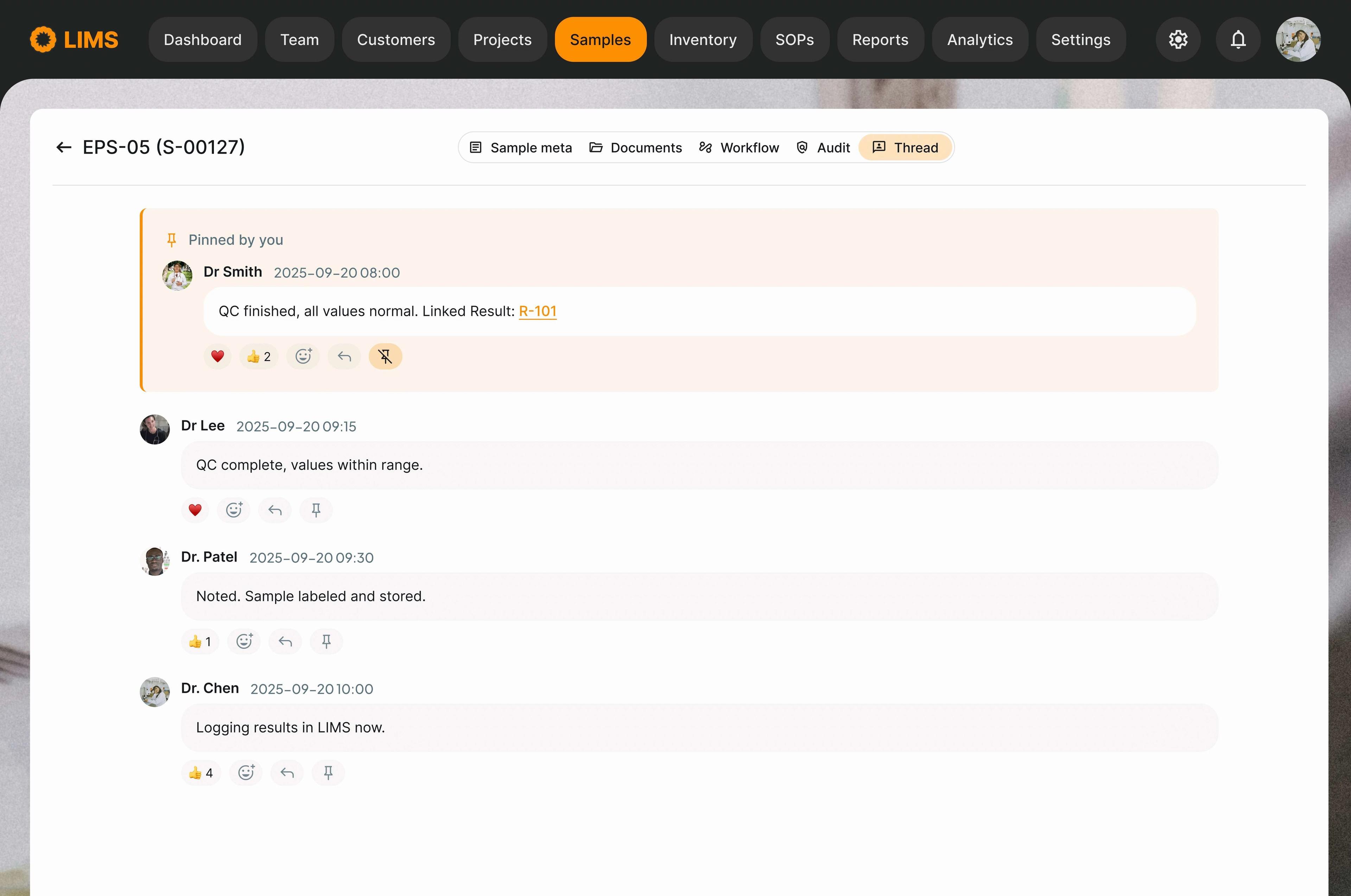This screenshot has width=1351, height=896.
Task: Reply to Dr. Patel's message
Action: click(x=285, y=641)
